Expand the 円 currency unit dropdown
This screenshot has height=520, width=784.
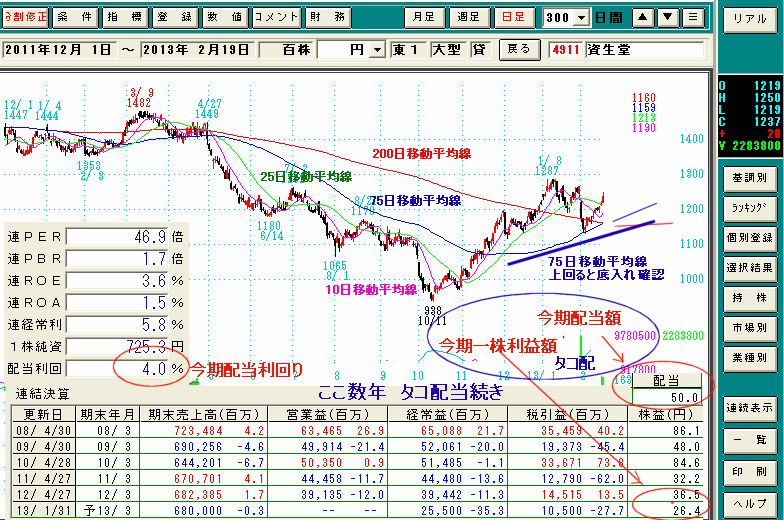[378, 50]
